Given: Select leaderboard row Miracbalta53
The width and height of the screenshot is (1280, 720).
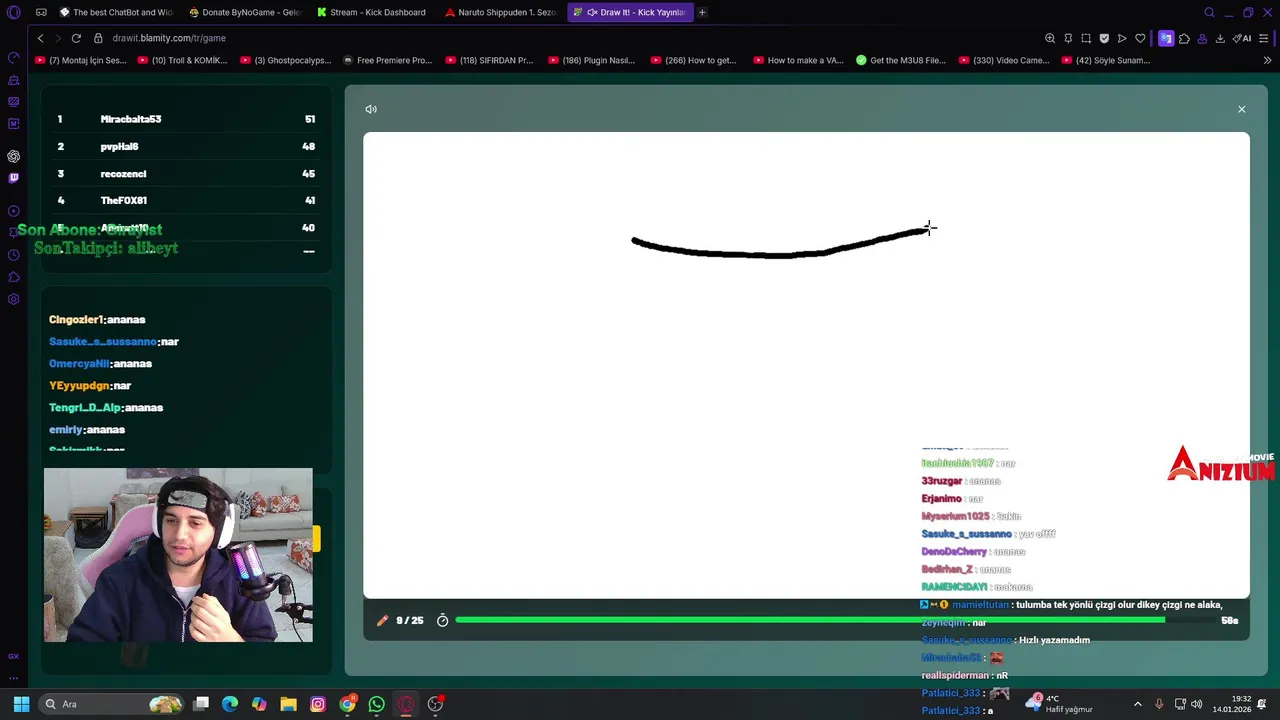Looking at the screenshot, I should 186,119.
